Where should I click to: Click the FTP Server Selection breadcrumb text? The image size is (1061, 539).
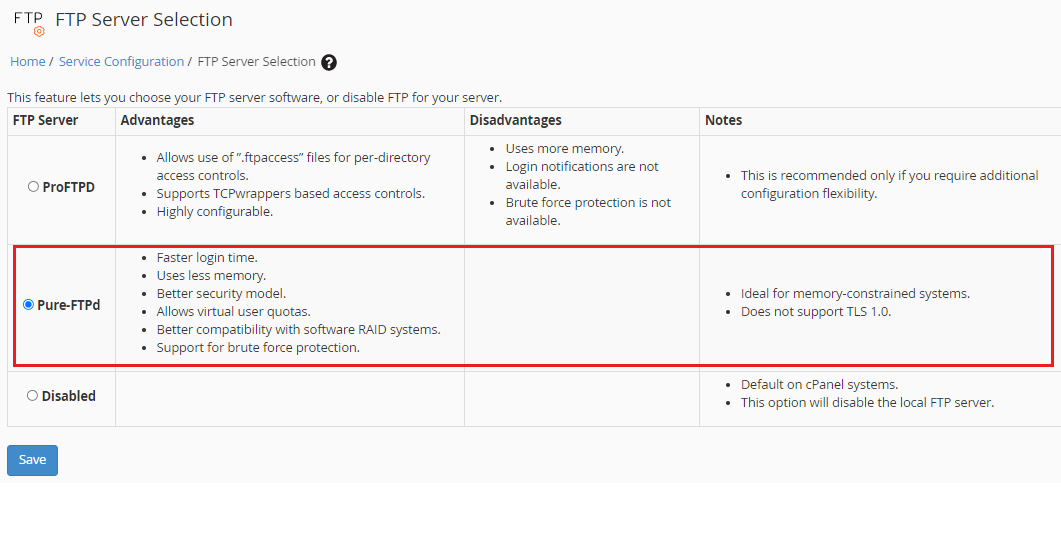pos(256,62)
